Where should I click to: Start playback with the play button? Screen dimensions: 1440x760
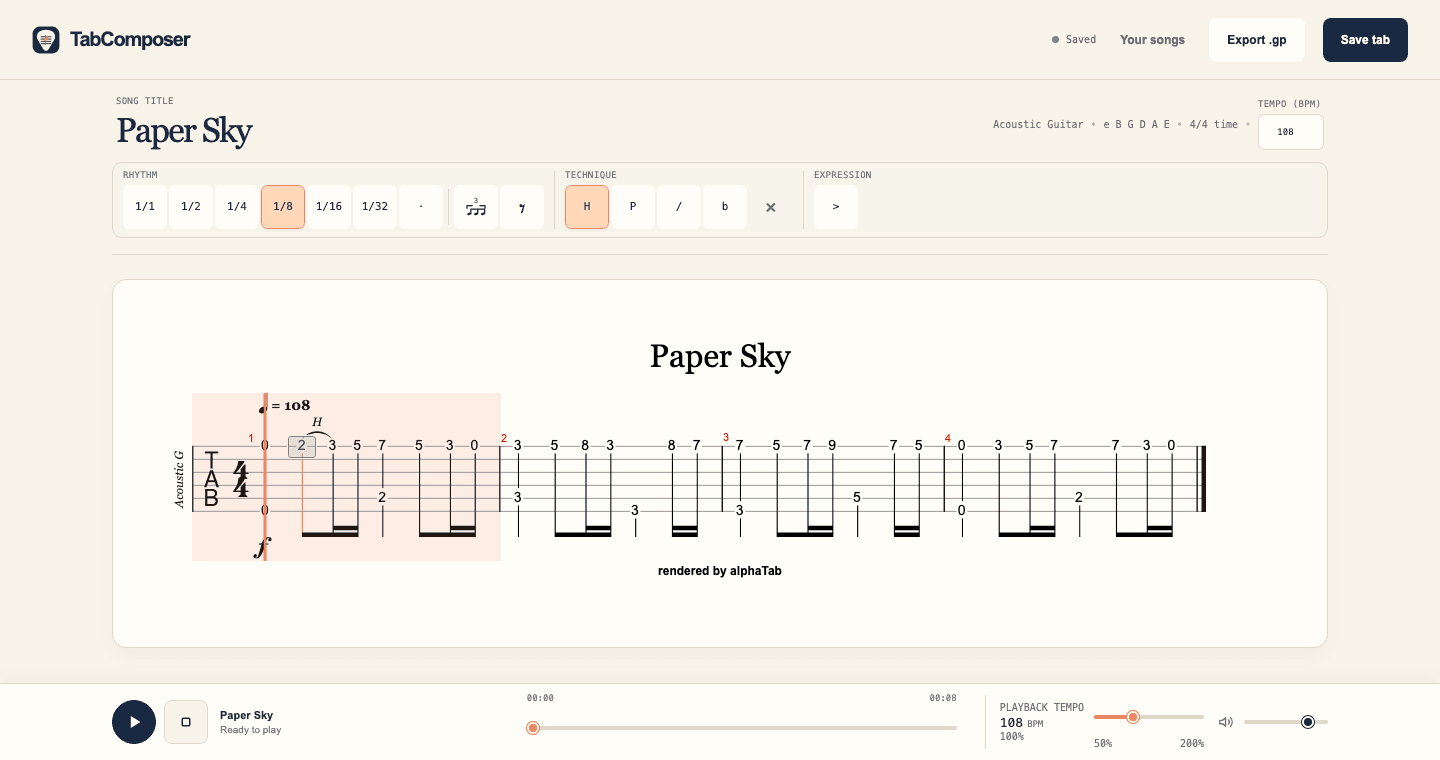134,722
